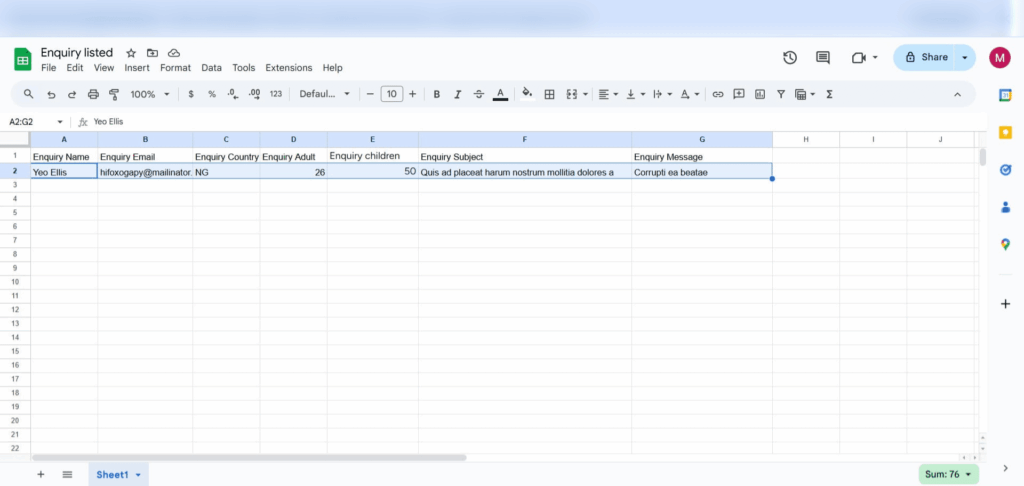
Task: Open the File menu
Action: [48, 67]
